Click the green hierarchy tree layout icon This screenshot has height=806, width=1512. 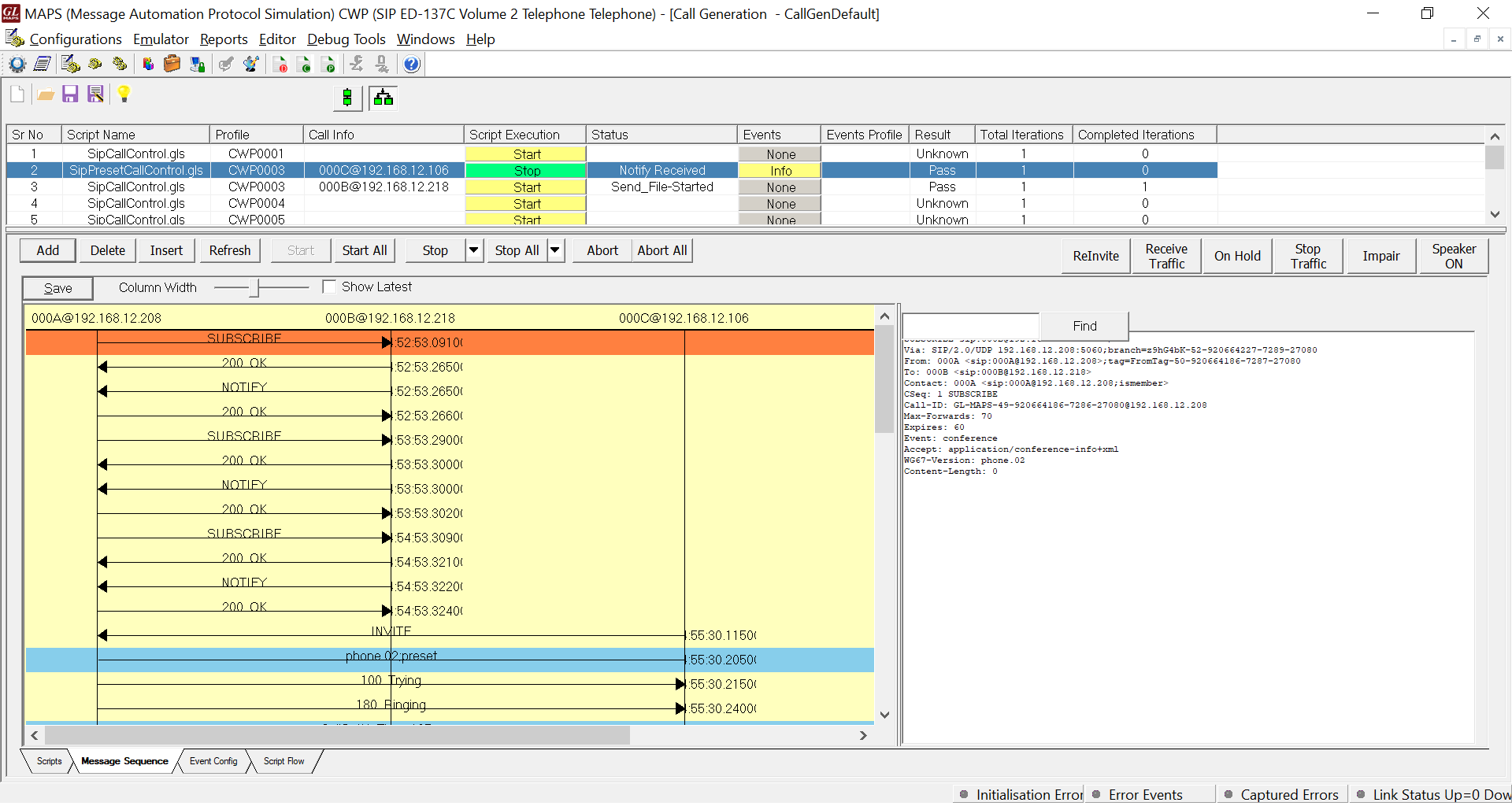(384, 98)
